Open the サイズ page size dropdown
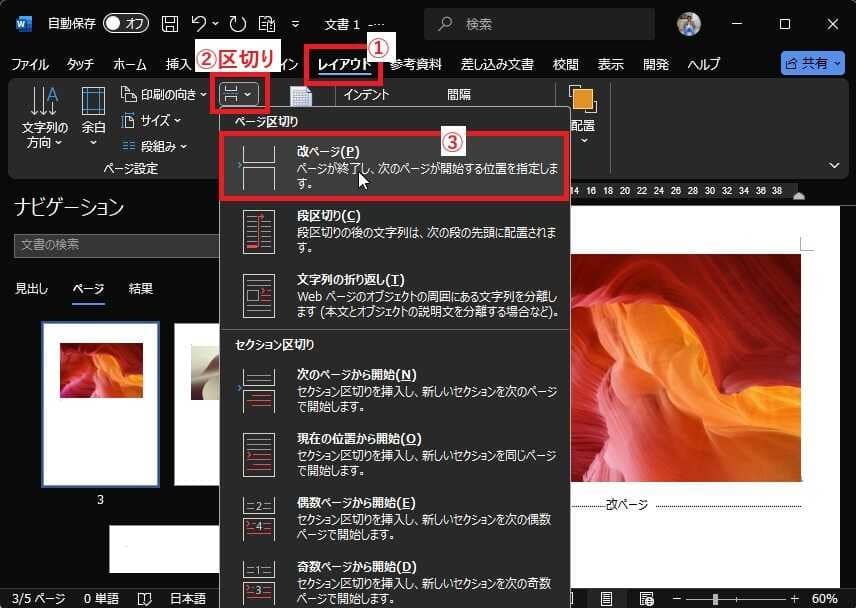The image size is (856, 608). point(152,120)
